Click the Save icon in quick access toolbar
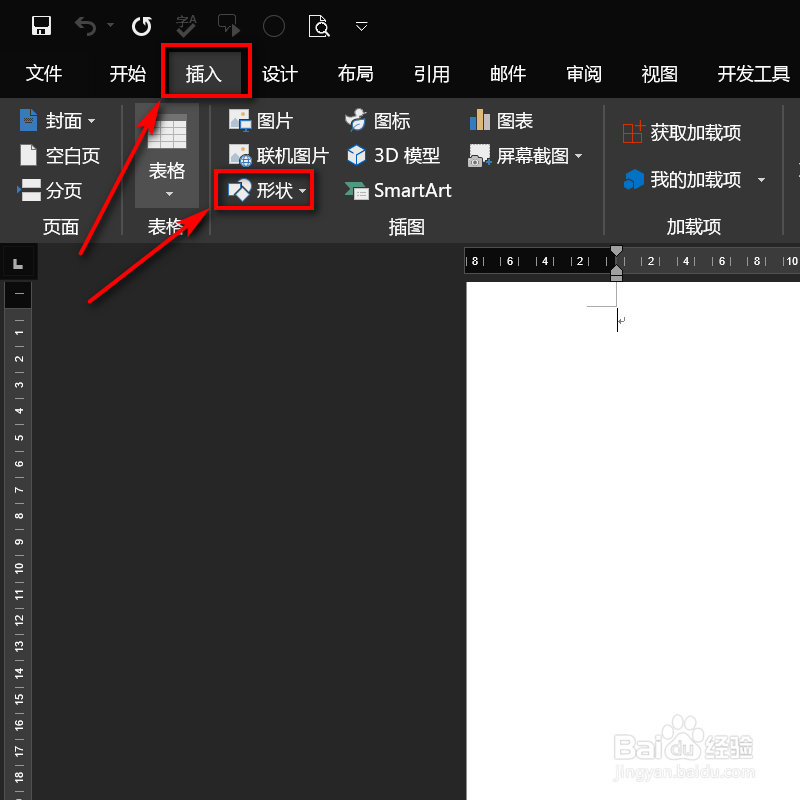Image resolution: width=800 pixels, height=800 pixels. (41, 26)
